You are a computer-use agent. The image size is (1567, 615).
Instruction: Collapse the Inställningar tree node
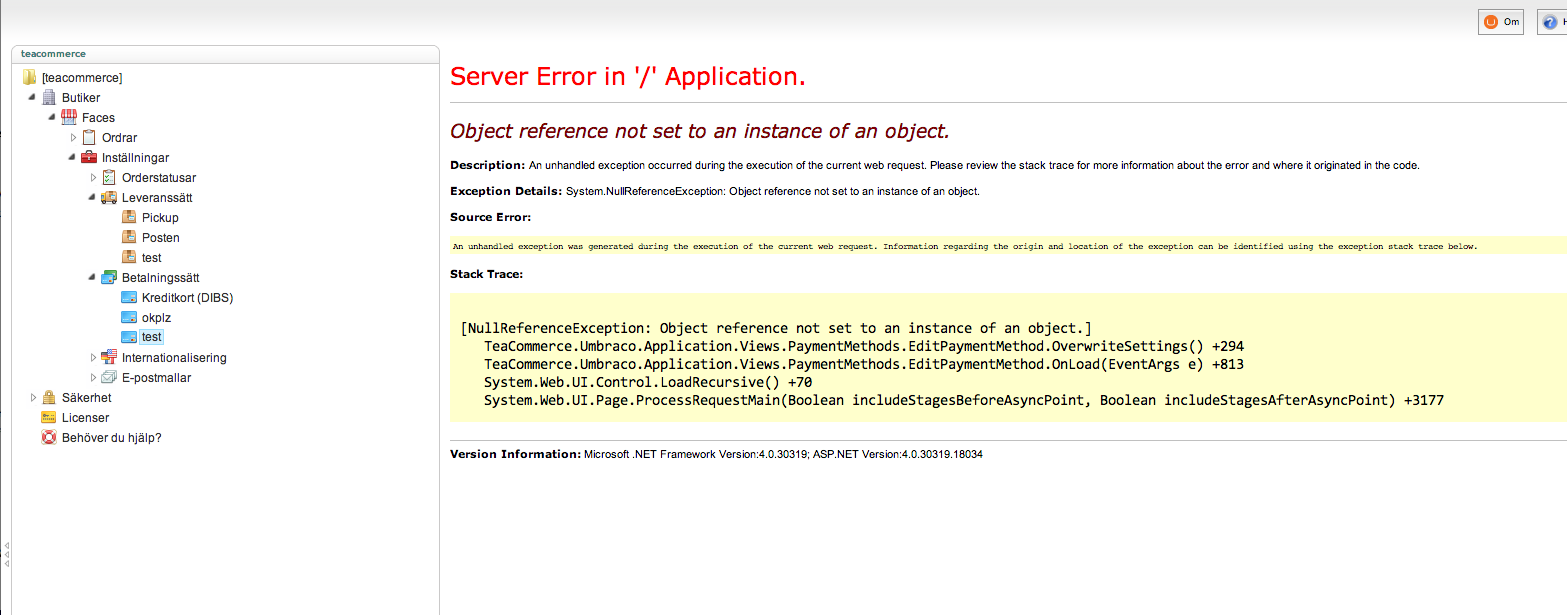(73, 157)
